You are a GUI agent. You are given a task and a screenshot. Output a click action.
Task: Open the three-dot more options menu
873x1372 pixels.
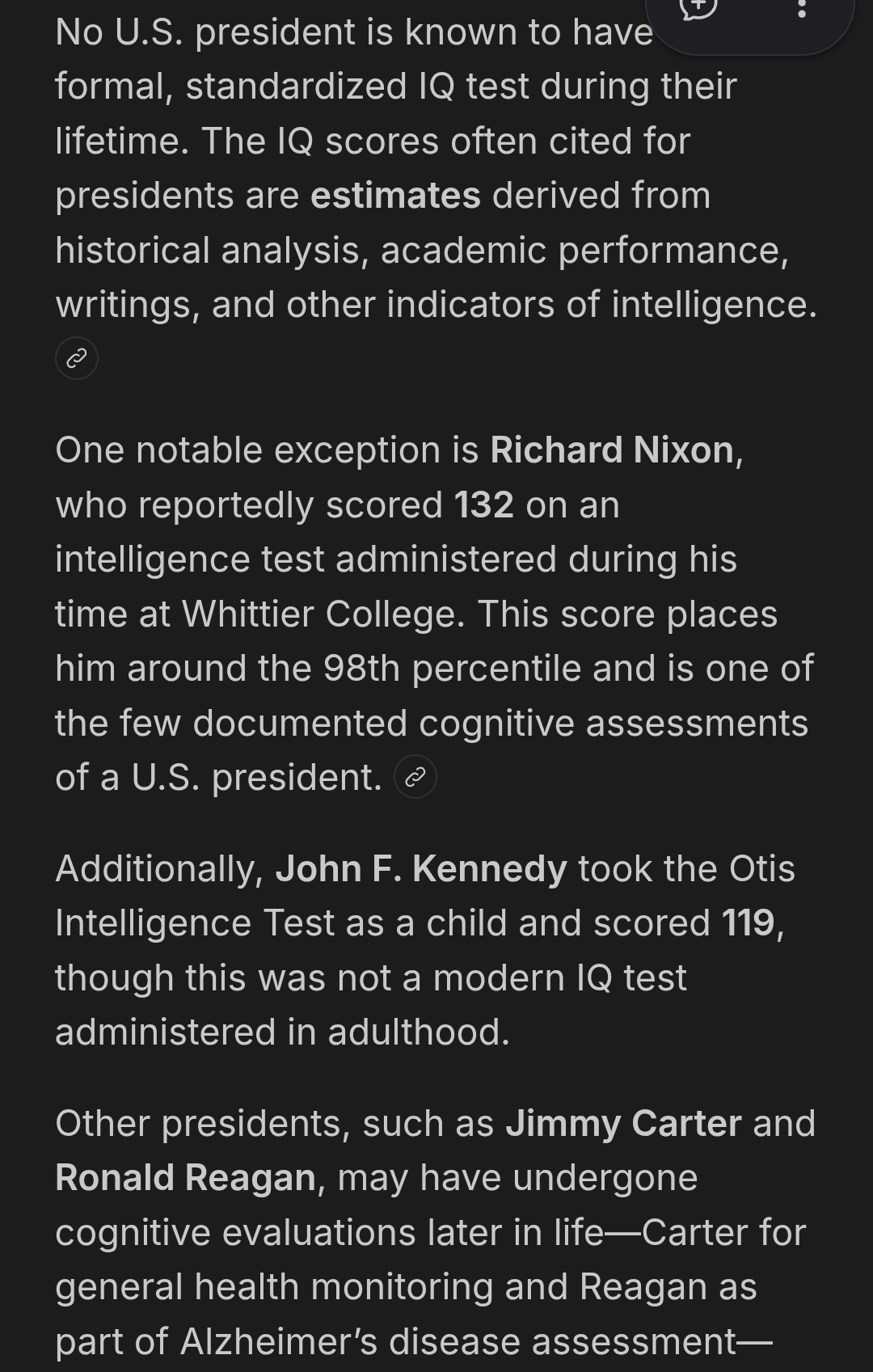pos(801,10)
